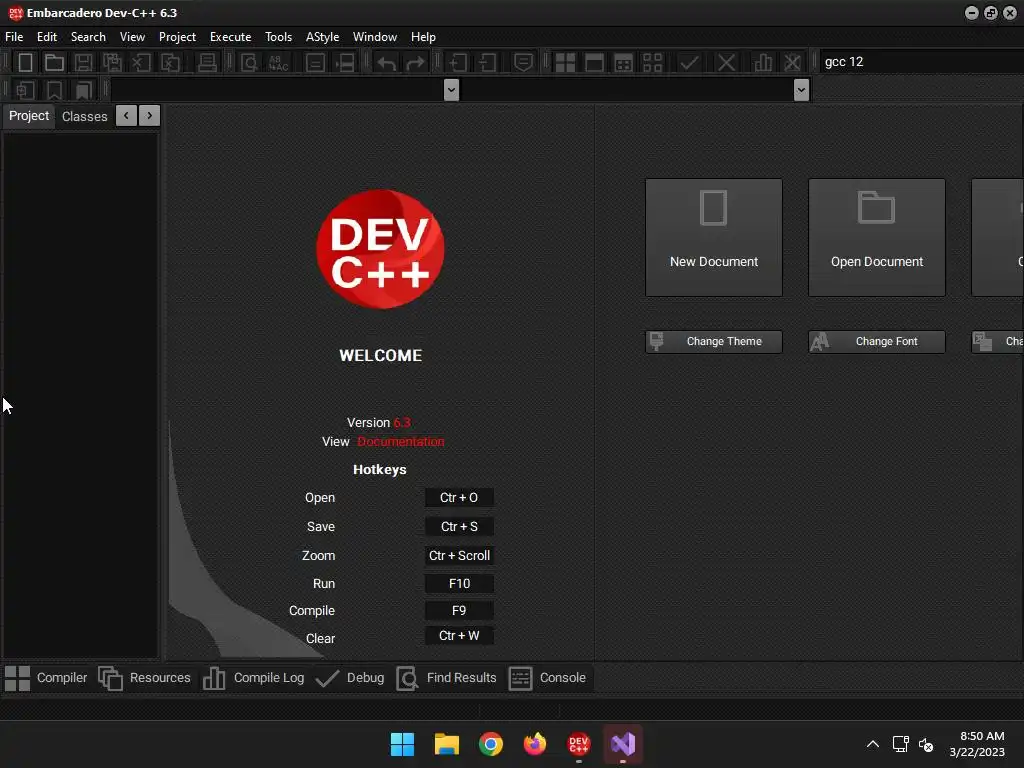The height and width of the screenshot is (768, 1024).
Task: Click the Delete profiling information toolbar icon
Action: (792, 63)
